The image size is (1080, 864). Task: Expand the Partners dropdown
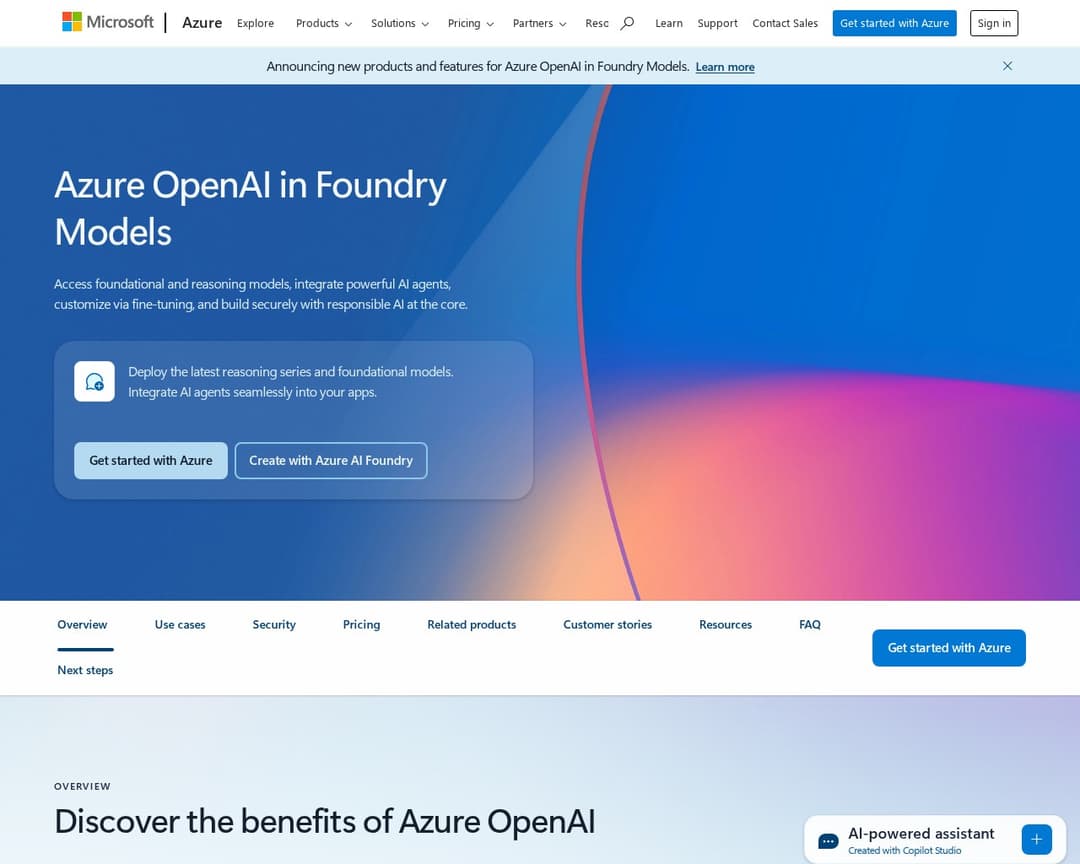tap(539, 23)
